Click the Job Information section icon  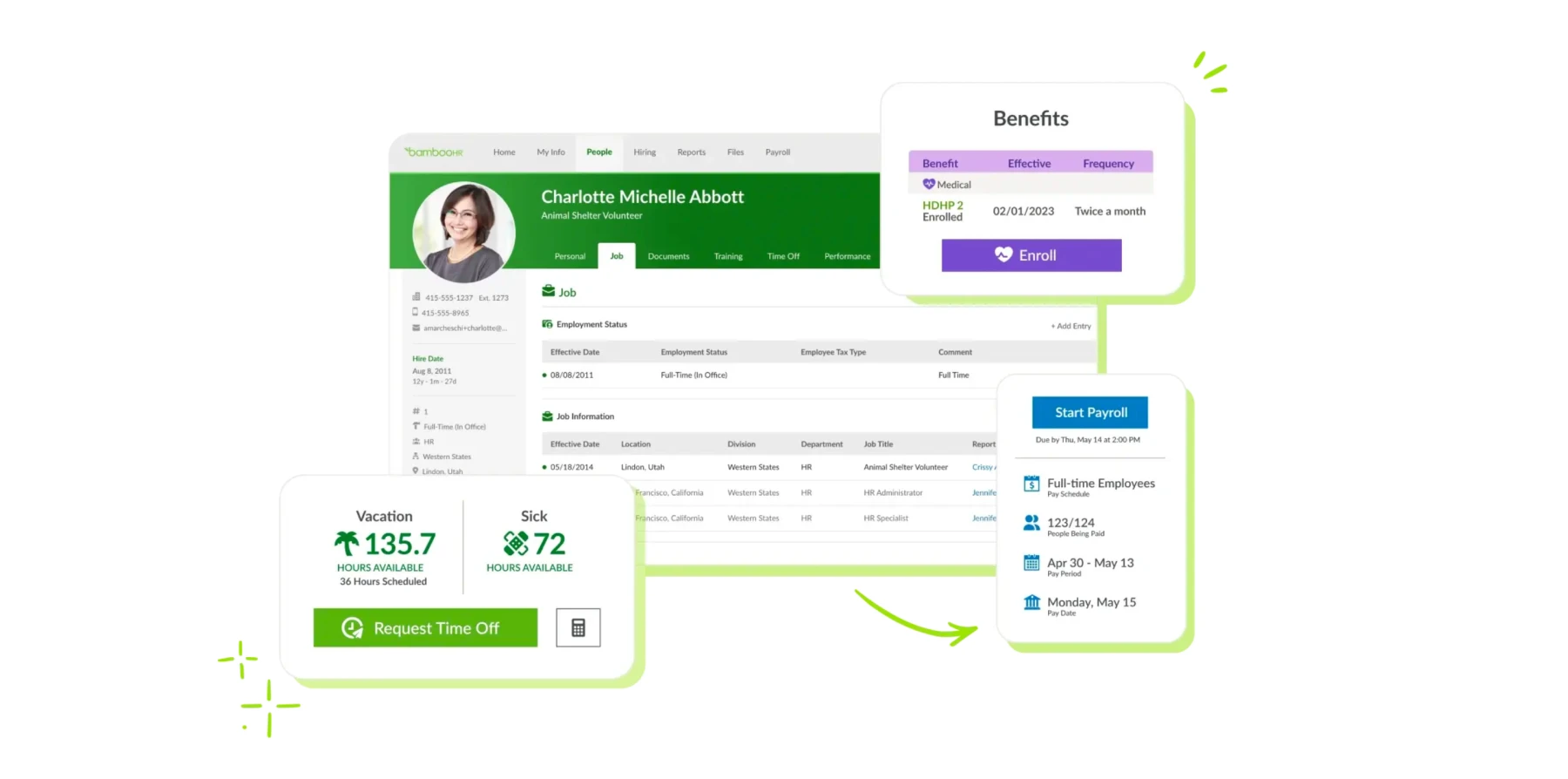[x=547, y=417]
